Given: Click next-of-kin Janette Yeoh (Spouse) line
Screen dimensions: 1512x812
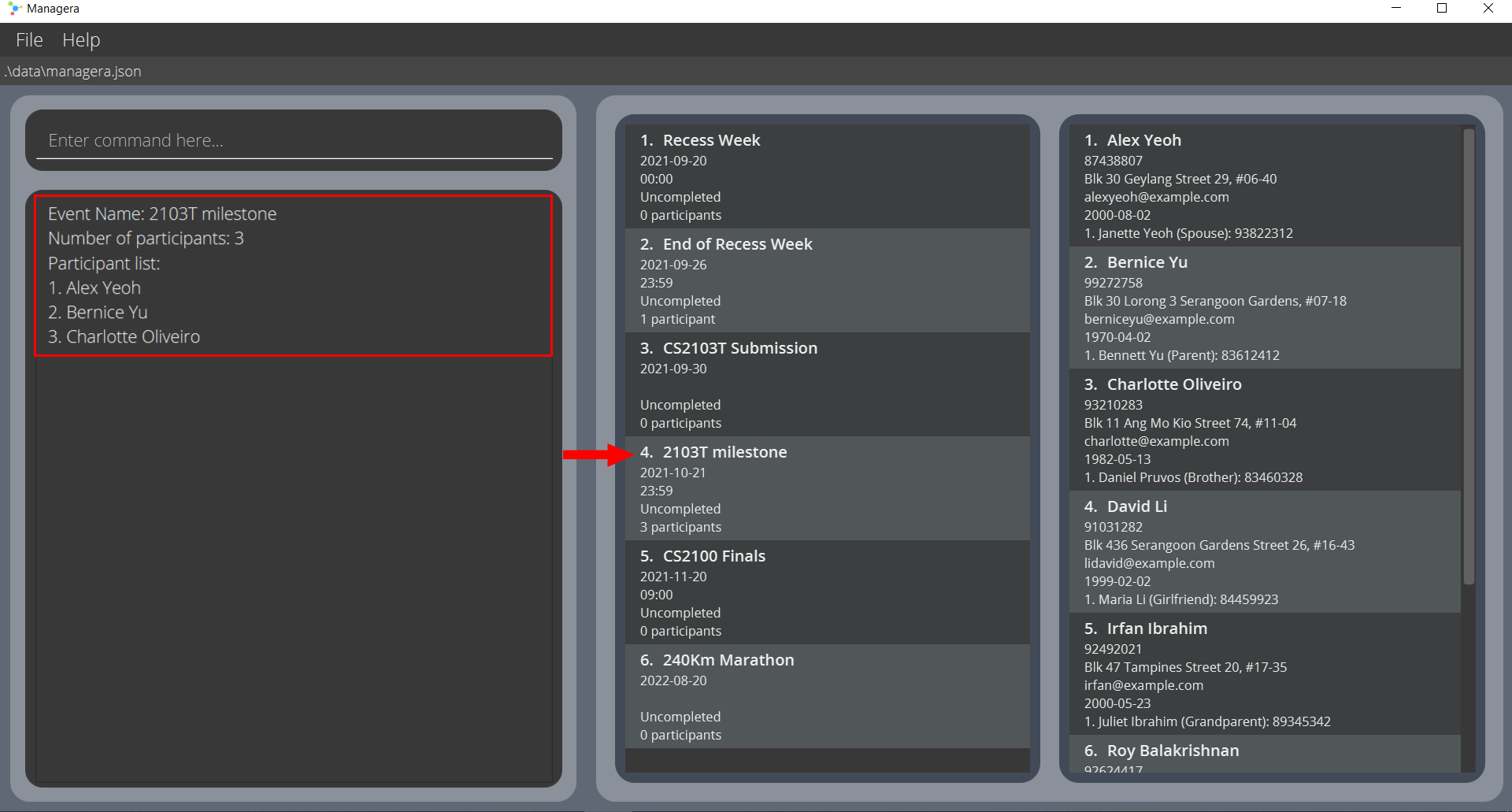Looking at the screenshot, I should [1188, 233].
